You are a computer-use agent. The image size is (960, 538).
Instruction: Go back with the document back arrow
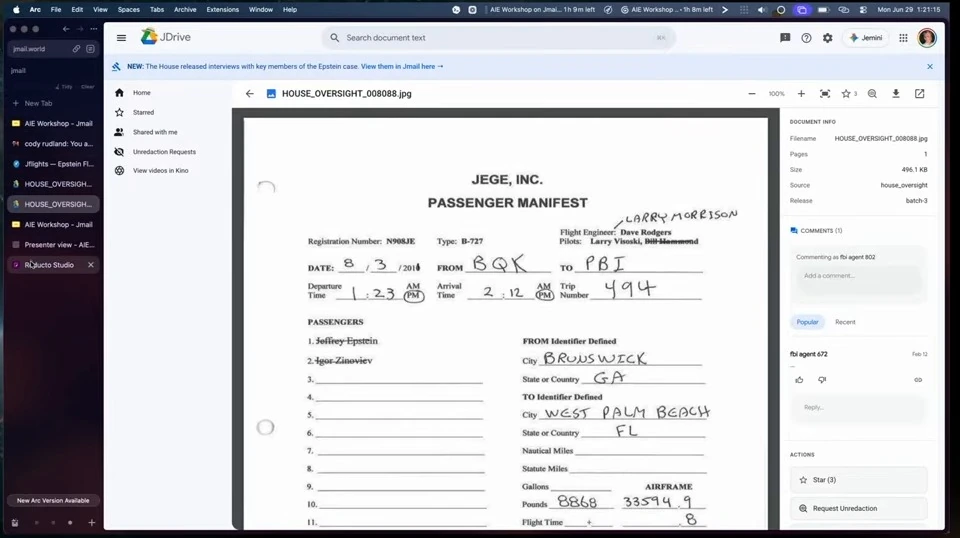point(249,94)
